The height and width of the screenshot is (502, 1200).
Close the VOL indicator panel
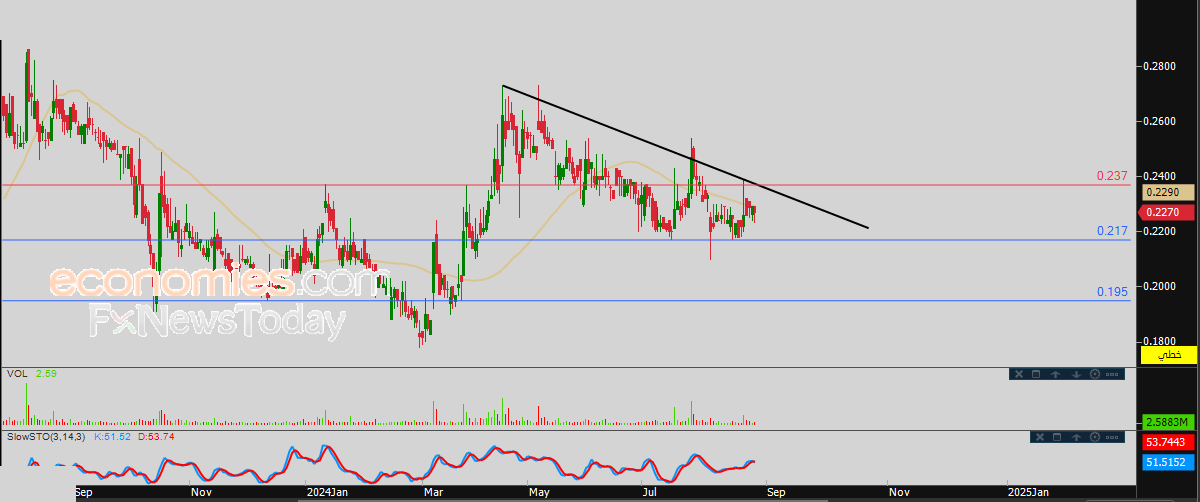(1019, 374)
